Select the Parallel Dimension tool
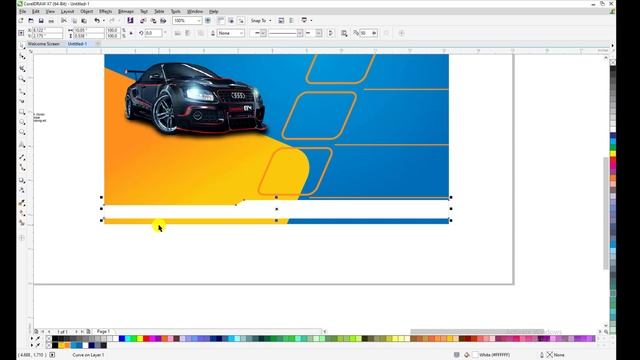Image resolution: width=640 pixels, height=360 pixels. click(22, 158)
